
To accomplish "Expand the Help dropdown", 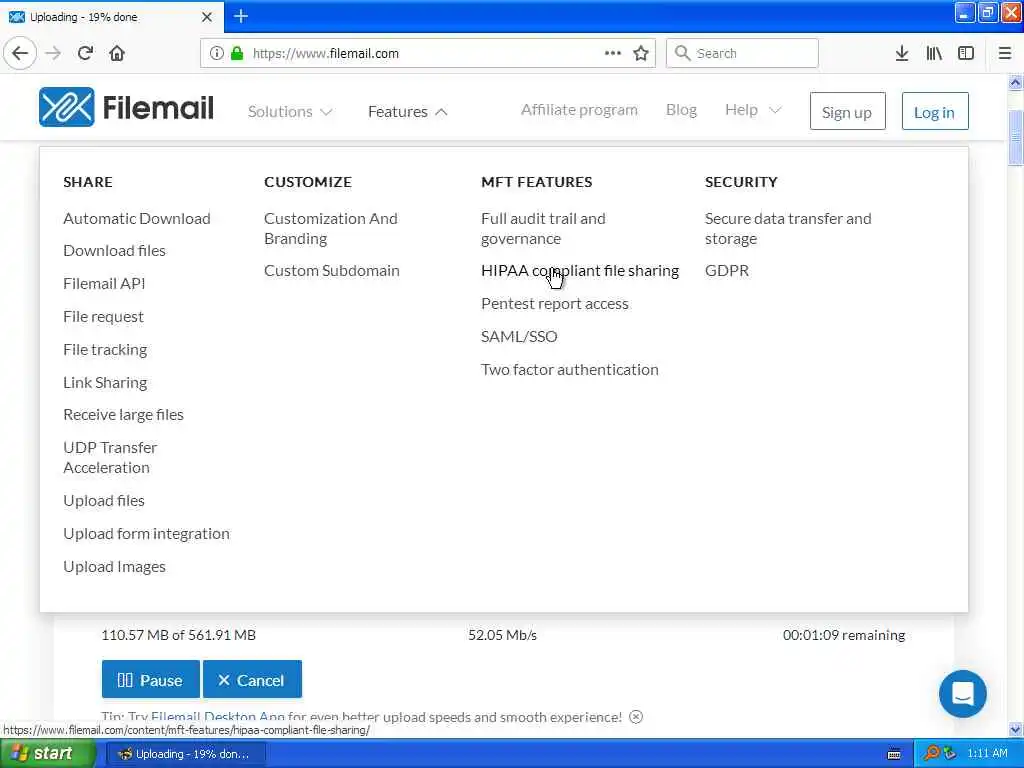I will click(x=753, y=110).
